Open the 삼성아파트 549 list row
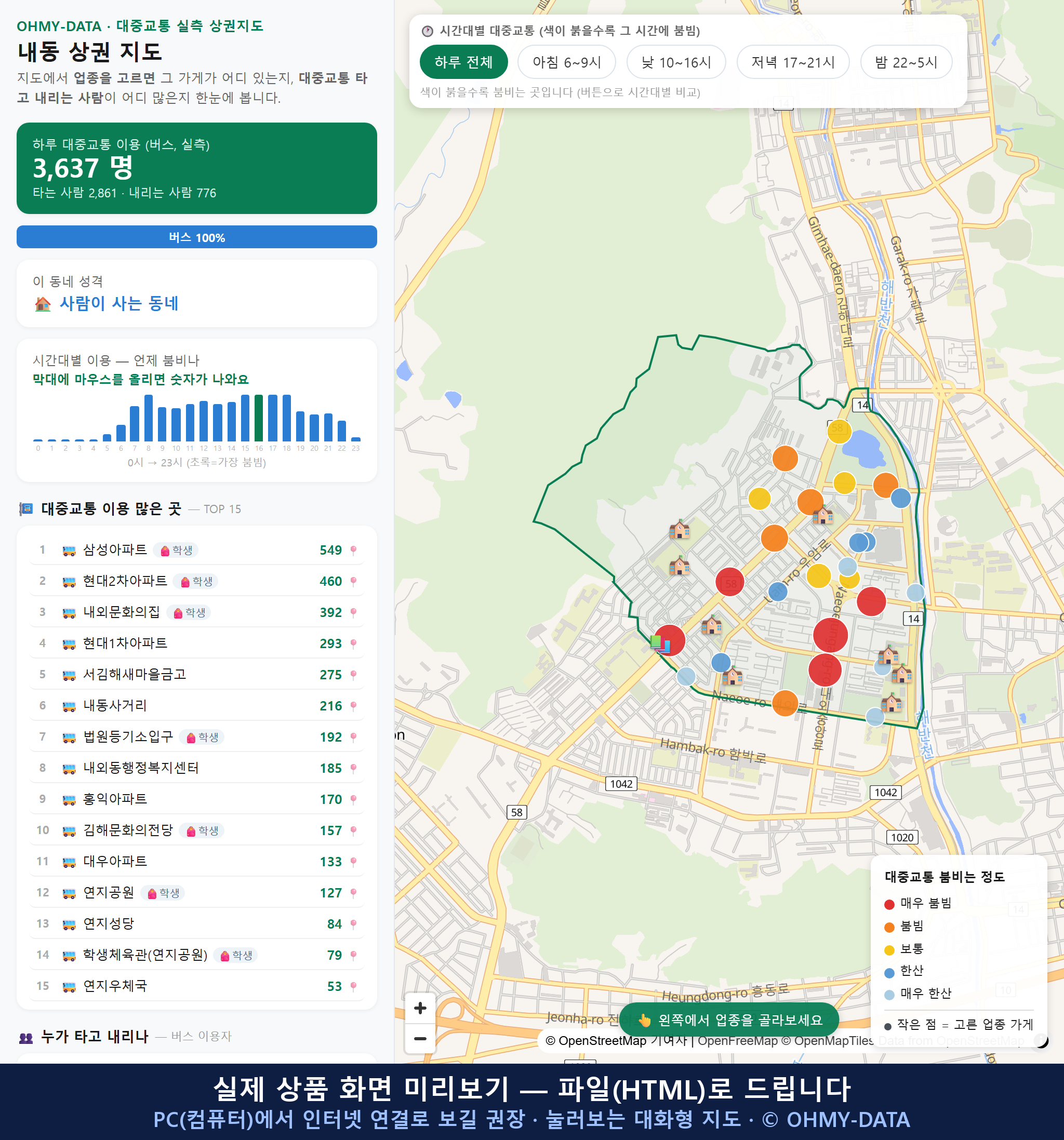This screenshot has height=1140, width=1064. click(197, 551)
